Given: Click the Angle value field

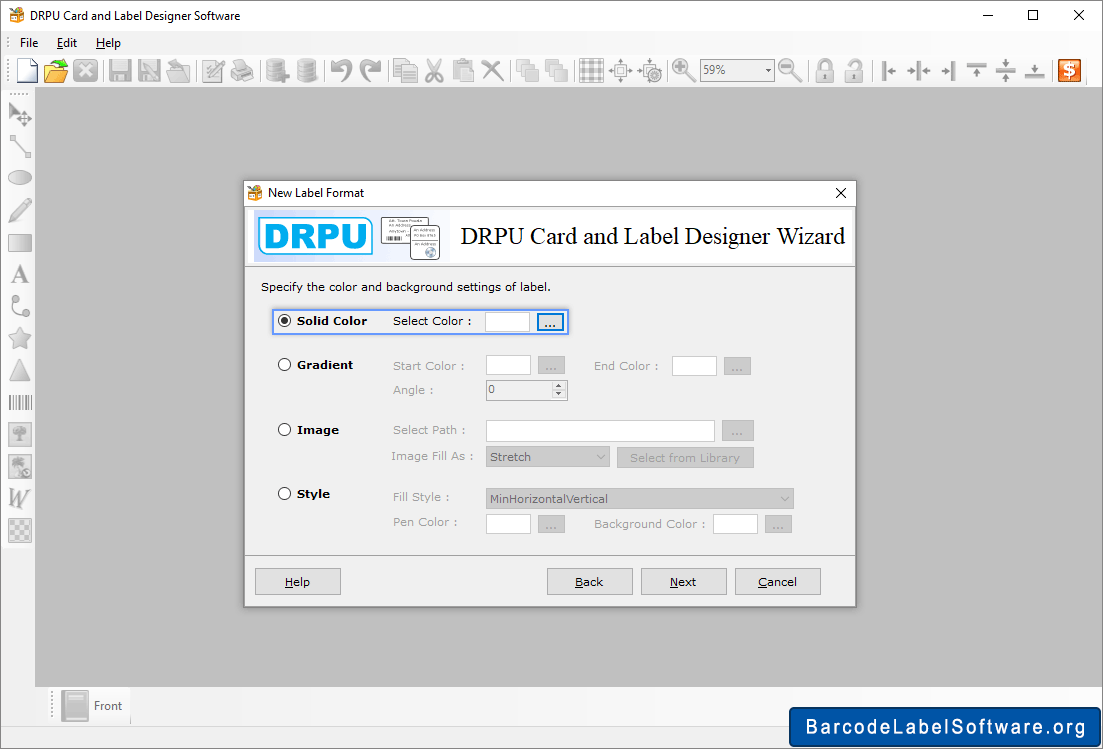Looking at the screenshot, I should coord(519,390).
